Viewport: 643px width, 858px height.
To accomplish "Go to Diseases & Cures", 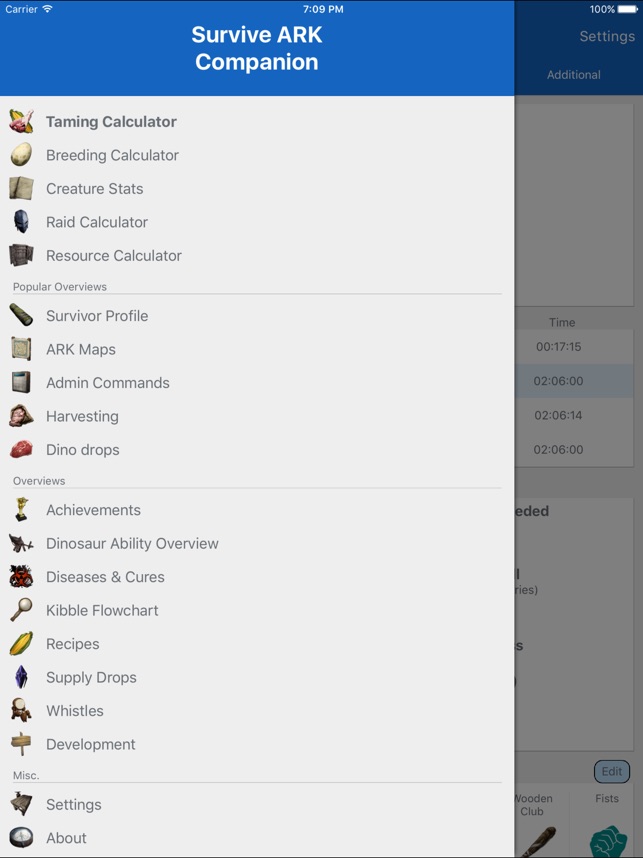I will [105, 577].
